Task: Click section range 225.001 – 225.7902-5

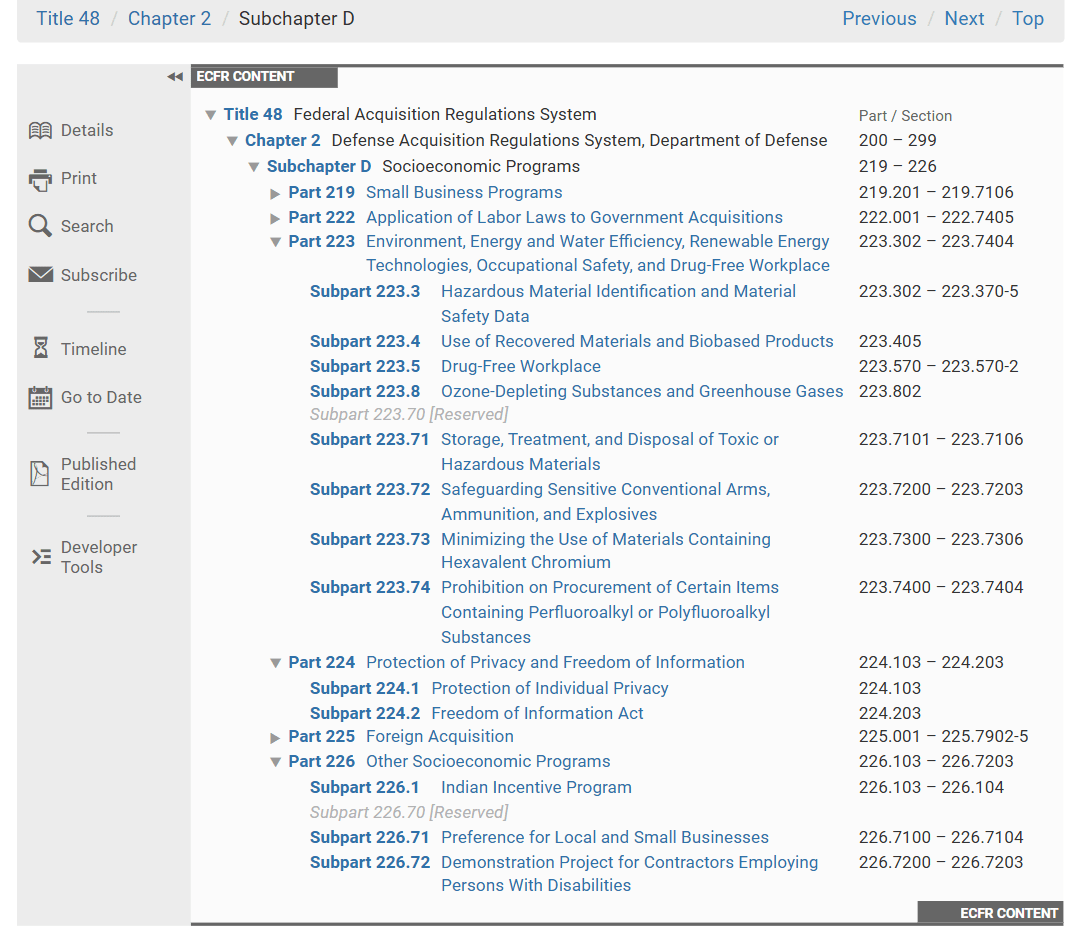Action: click(943, 736)
